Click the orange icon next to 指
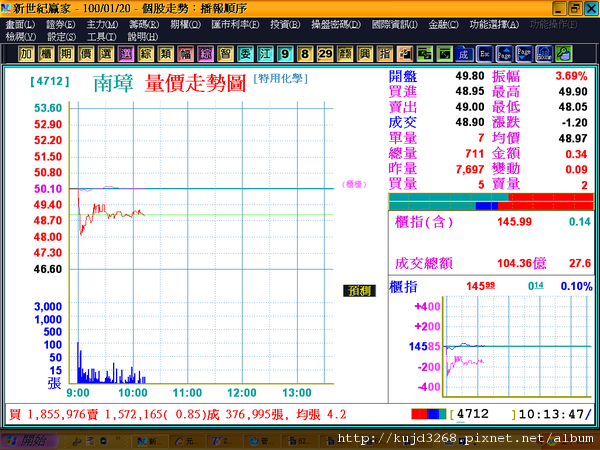Viewport: 600px width, 450px height. (x=404, y=54)
